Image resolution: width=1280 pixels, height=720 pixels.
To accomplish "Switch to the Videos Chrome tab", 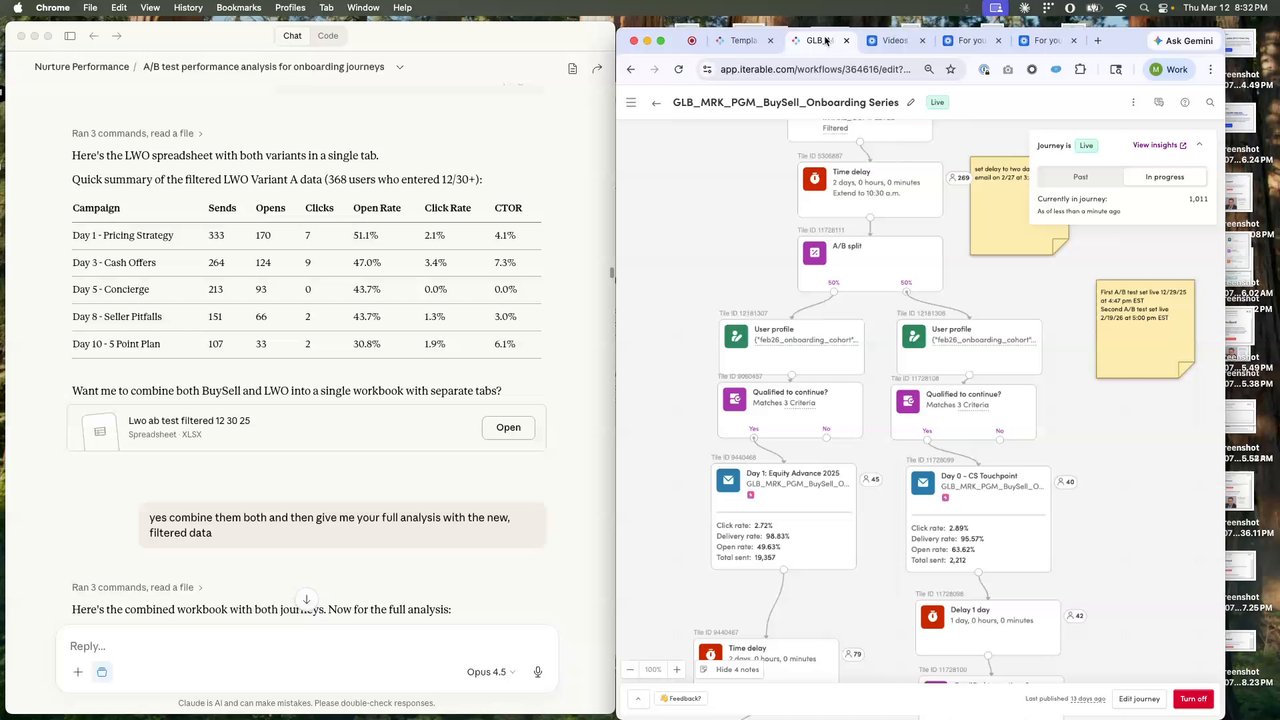I will point(894,41).
